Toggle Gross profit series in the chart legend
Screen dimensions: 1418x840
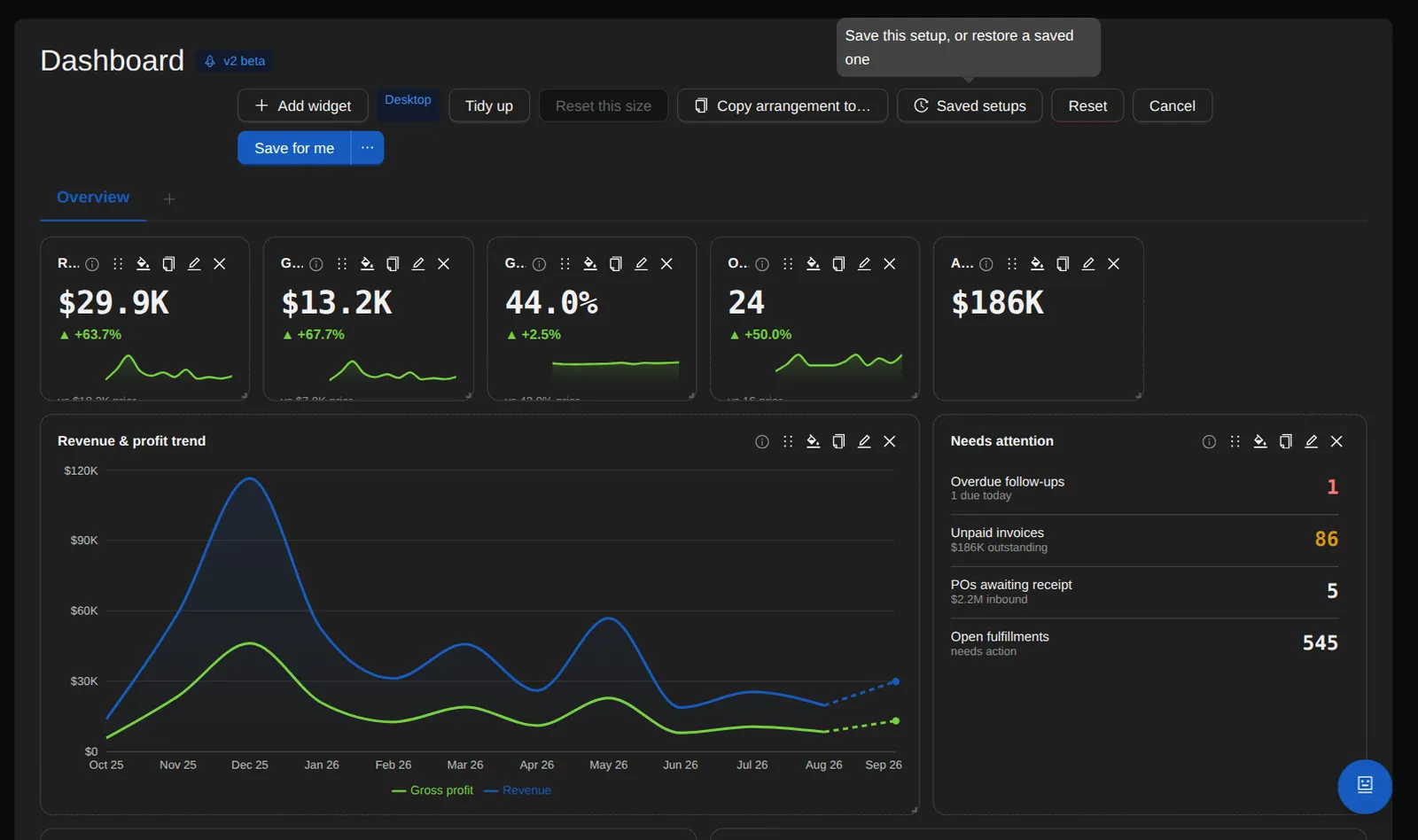tap(432, 790)
